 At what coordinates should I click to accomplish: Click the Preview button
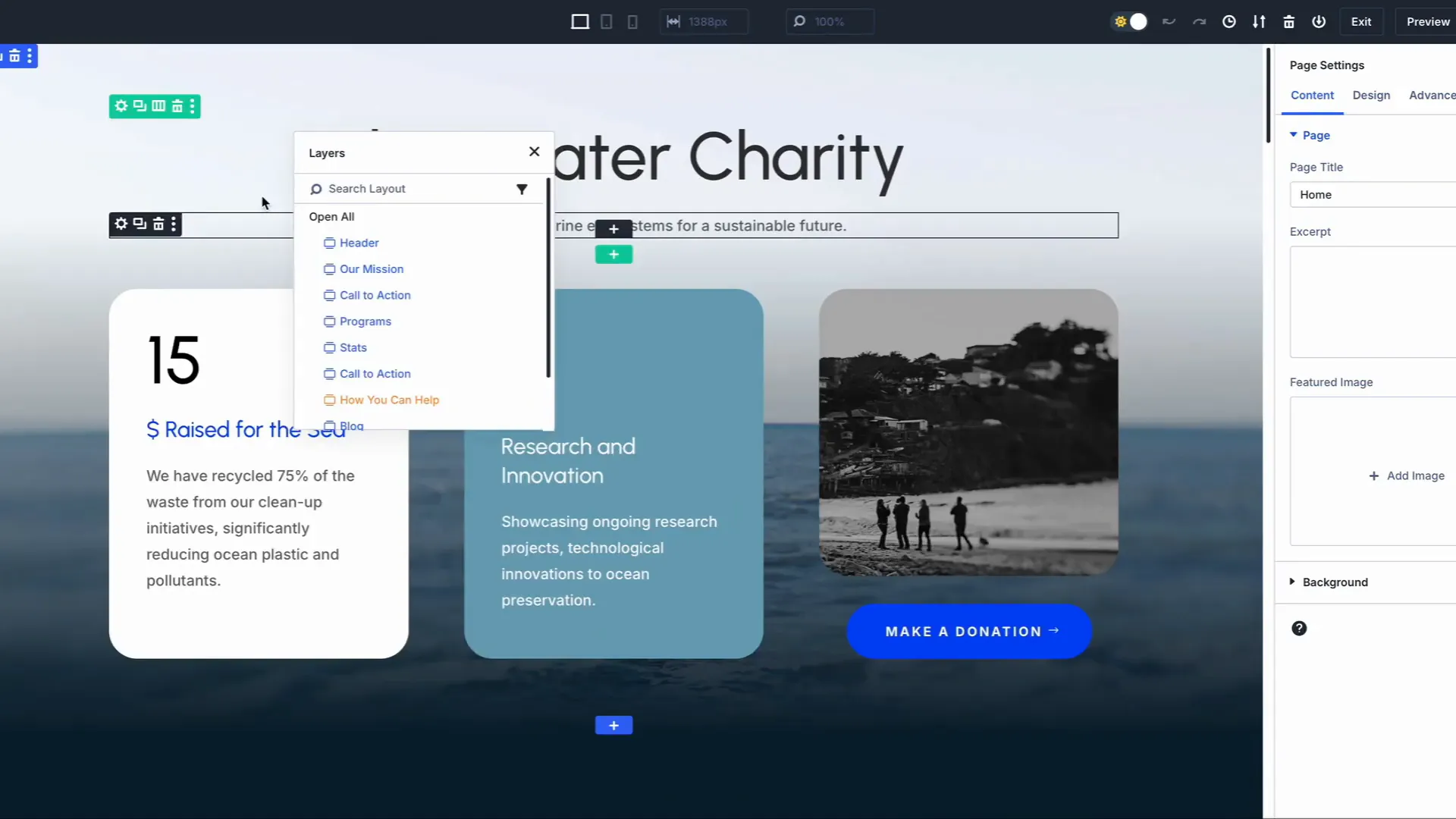pos(1427,21)
